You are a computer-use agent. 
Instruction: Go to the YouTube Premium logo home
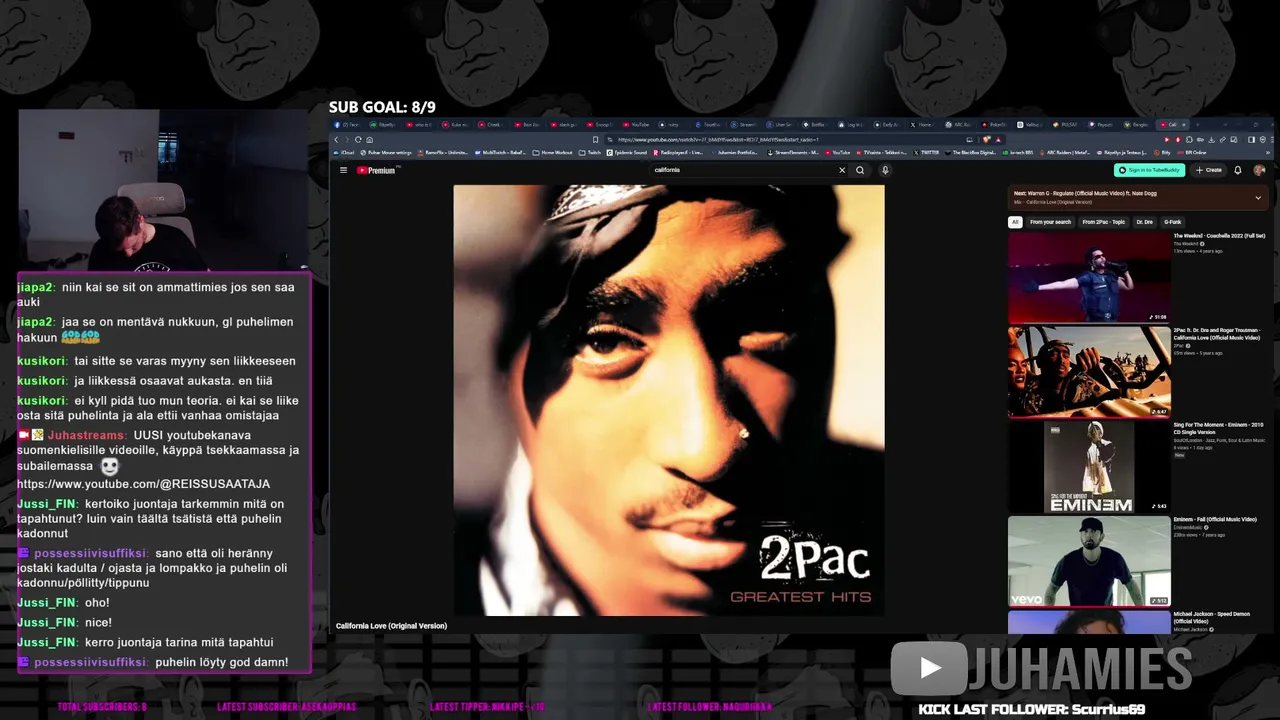(378, 170)
